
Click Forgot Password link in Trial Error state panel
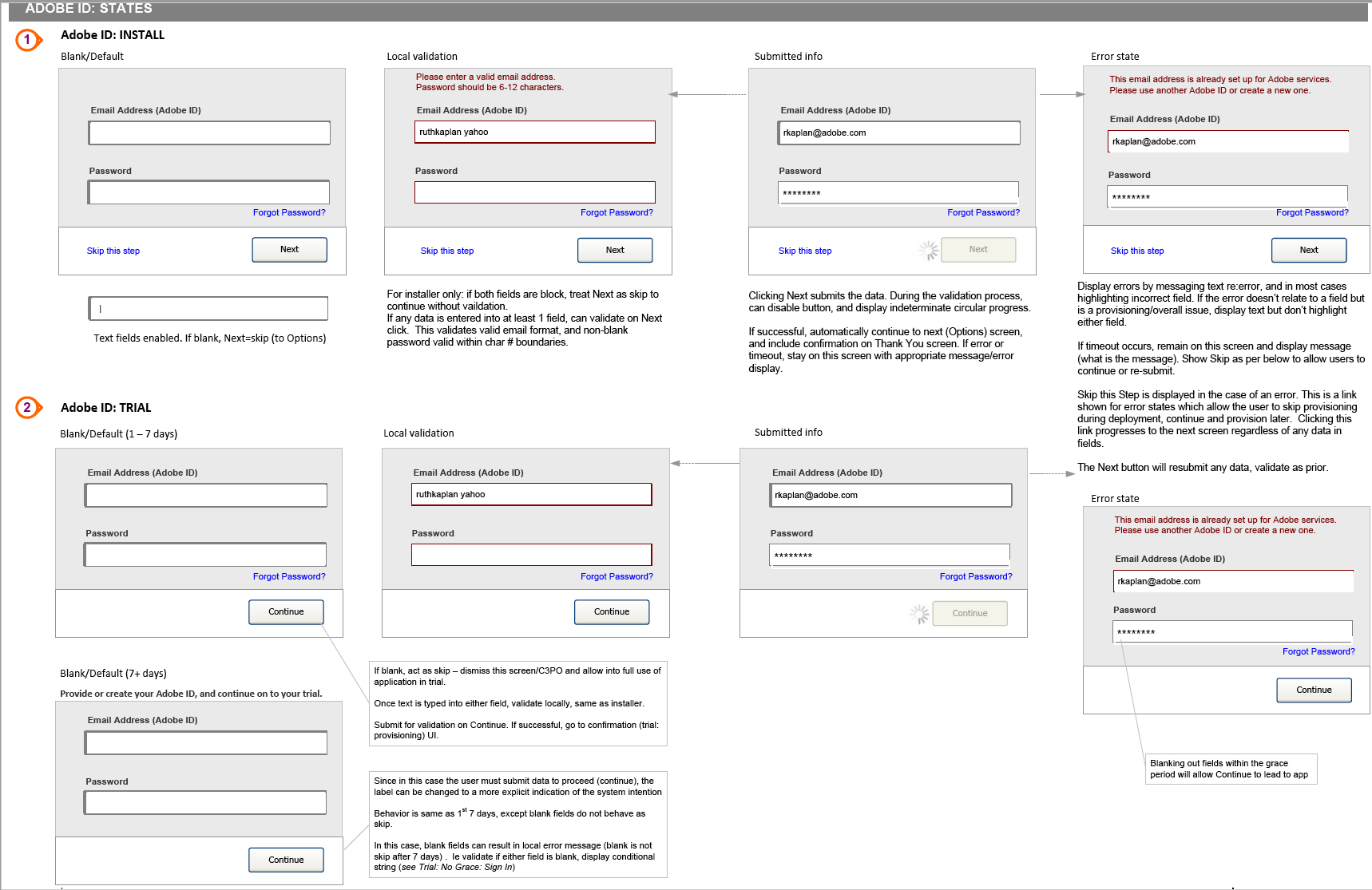pyautogui.click(x=1318, y=651)
